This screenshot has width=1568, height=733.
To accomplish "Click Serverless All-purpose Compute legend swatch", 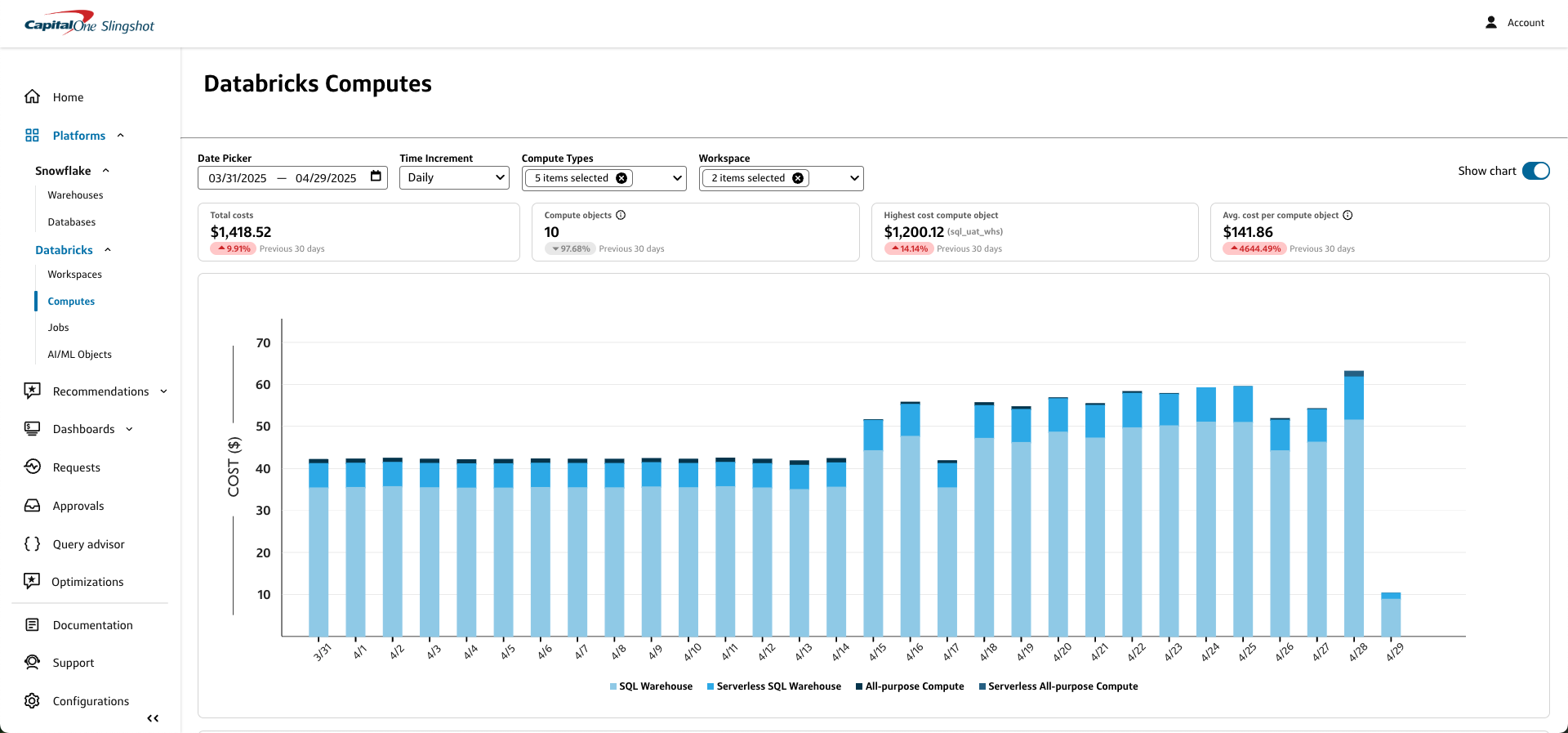I will click(982, 686).
